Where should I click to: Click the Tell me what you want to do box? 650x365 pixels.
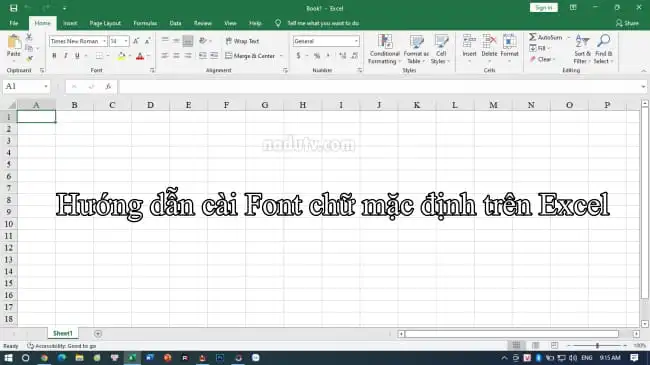point(323,23)
